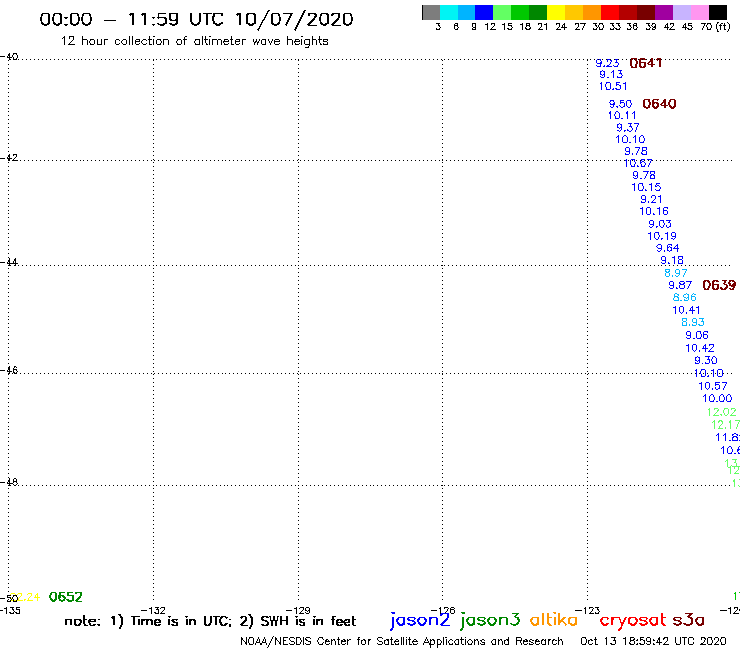Click the 9.37 wave height value
Viewport: 740px width, 650px height.
[x=628, y=128]
